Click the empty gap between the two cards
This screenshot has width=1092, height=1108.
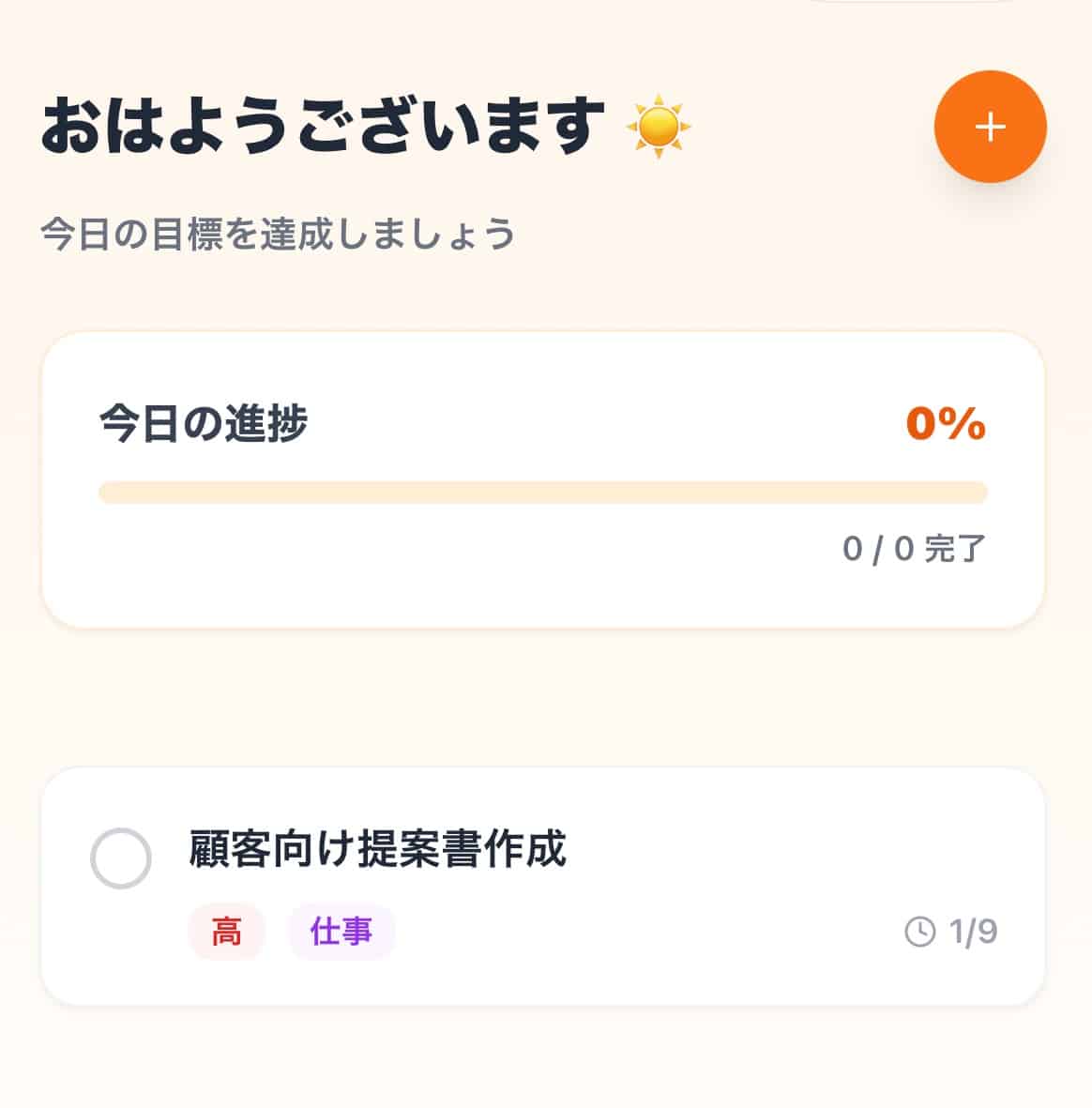coord(542,696)
